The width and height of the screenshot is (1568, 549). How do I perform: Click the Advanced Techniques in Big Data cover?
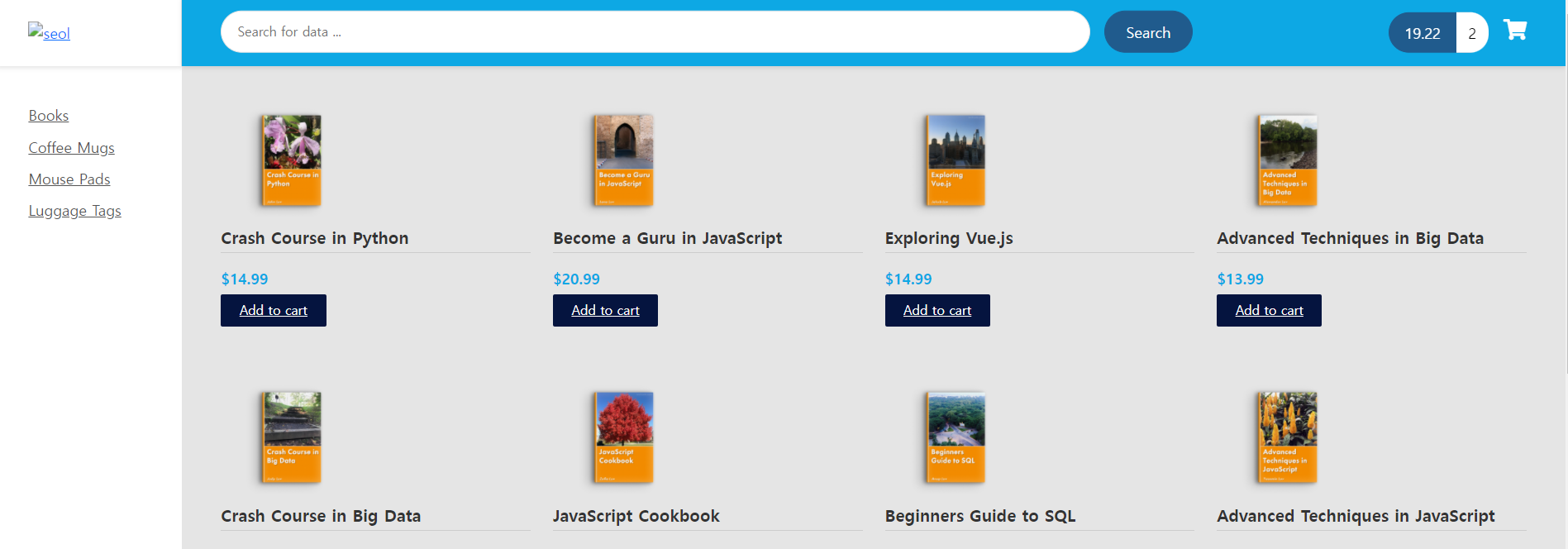(x=1288, y=160)
